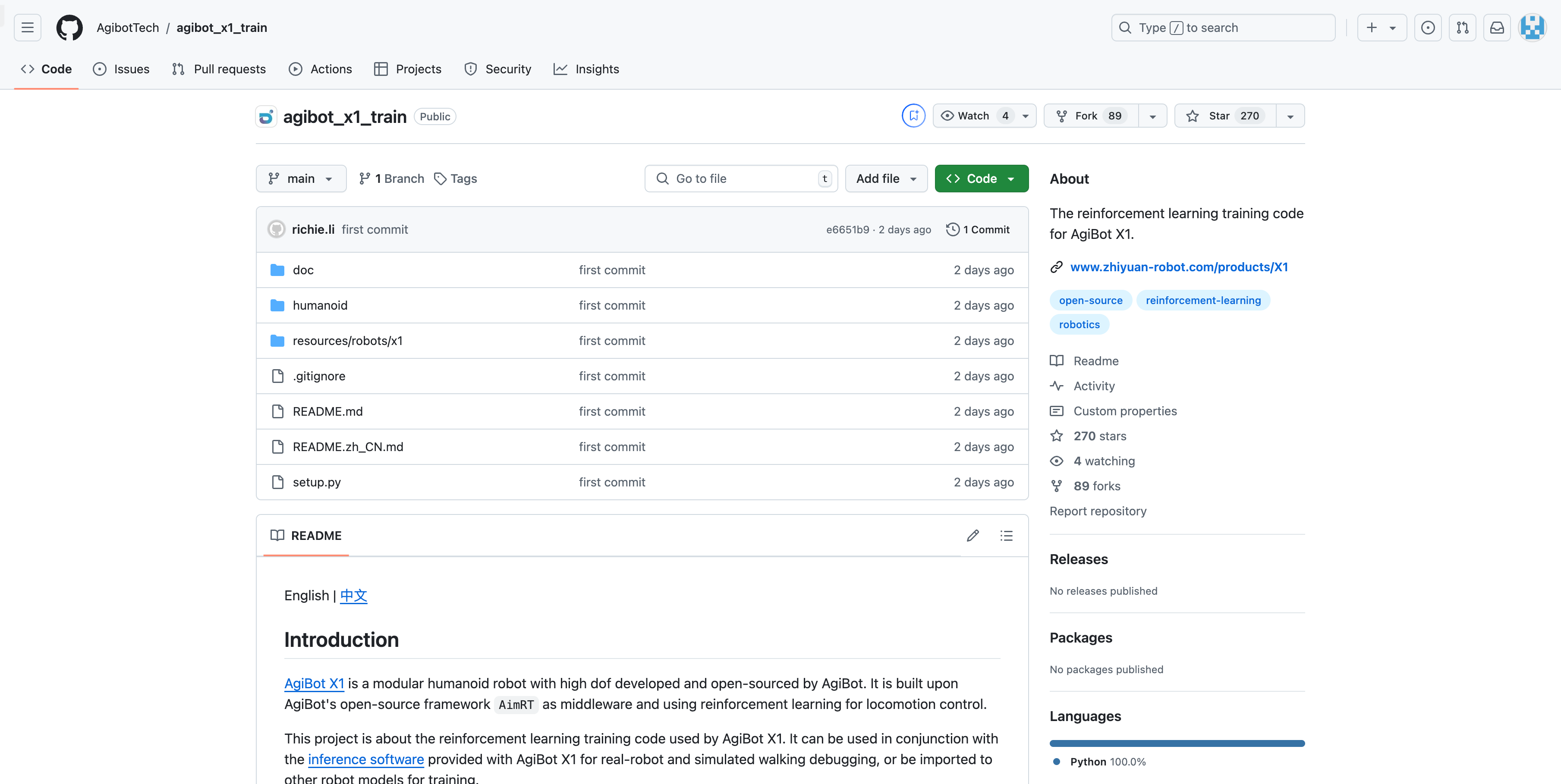Click the user profile avatar
This screenshot has width=1561, height=784.
click(1533, 28)
